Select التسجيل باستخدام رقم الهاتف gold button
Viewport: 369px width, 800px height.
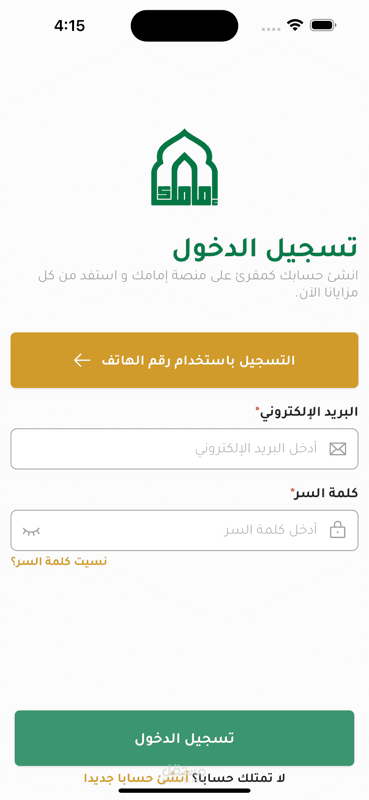[184, 360]
